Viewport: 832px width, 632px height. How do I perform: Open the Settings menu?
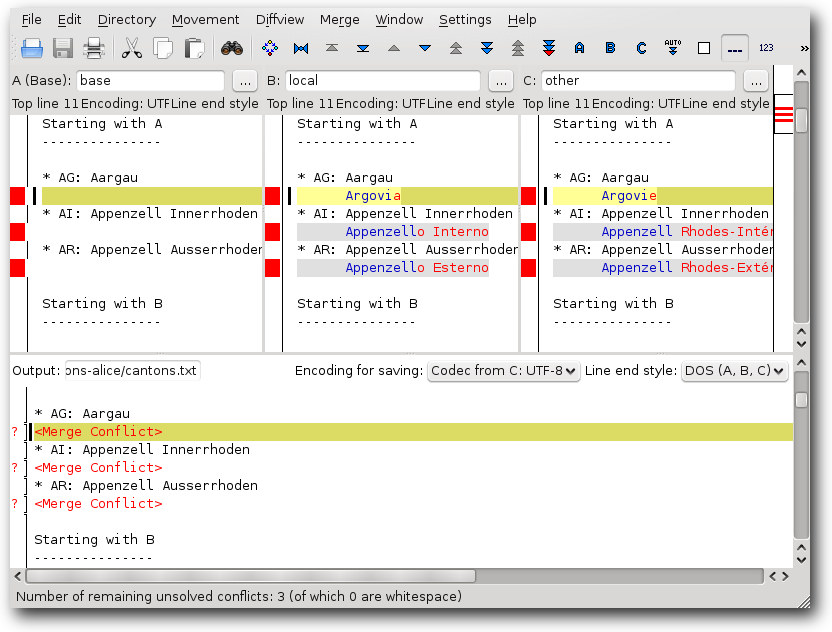pos(465,20)
